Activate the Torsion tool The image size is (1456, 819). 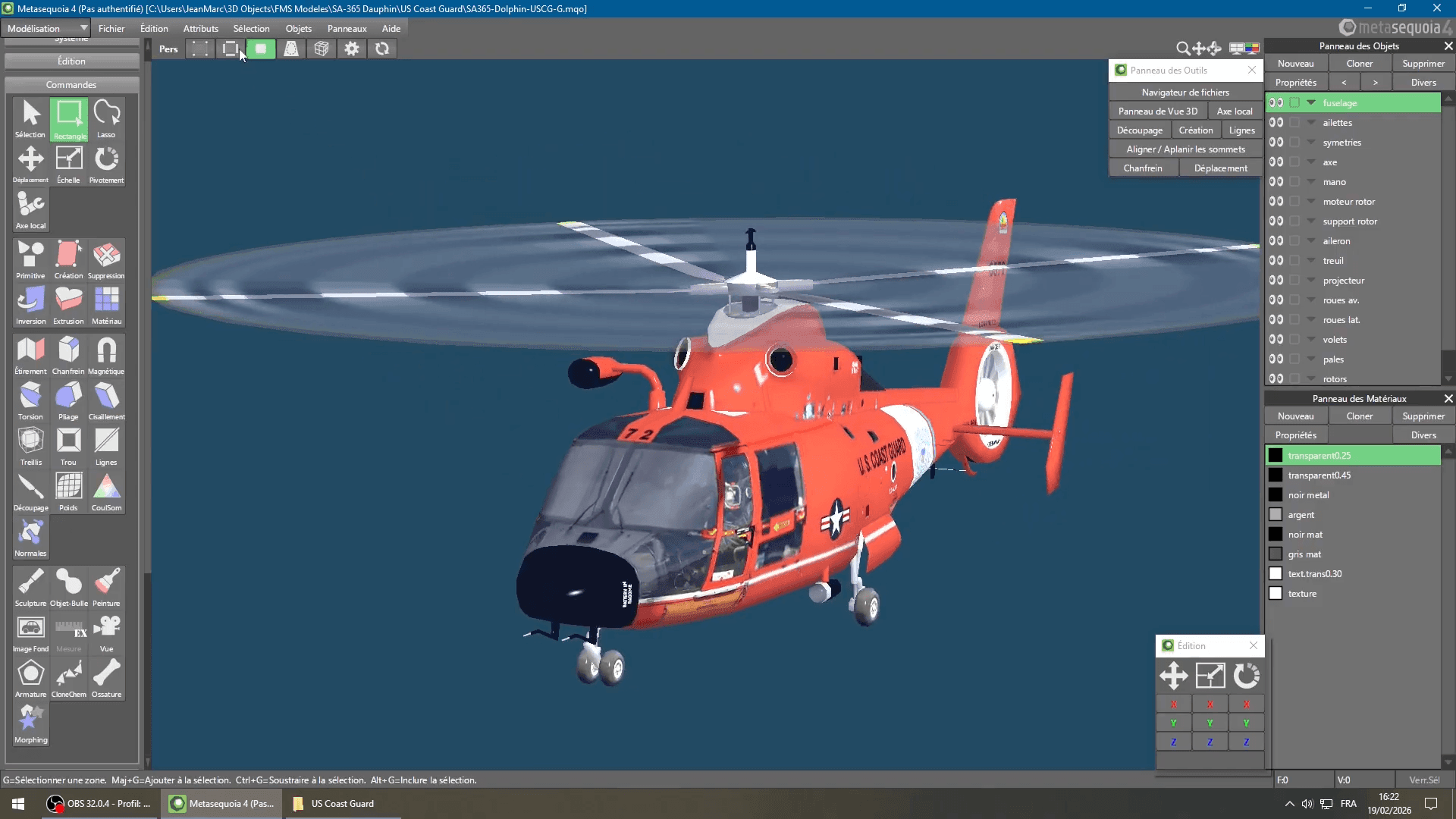[x=31, y=401]
